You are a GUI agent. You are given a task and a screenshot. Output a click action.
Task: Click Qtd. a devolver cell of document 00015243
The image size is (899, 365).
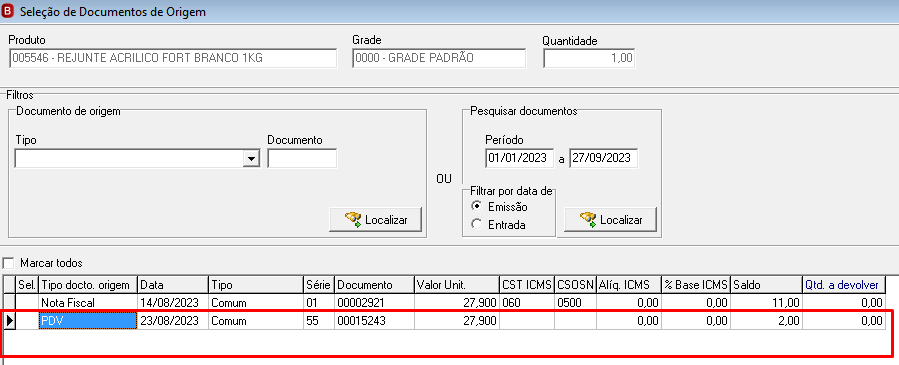(x=844, y=321)
